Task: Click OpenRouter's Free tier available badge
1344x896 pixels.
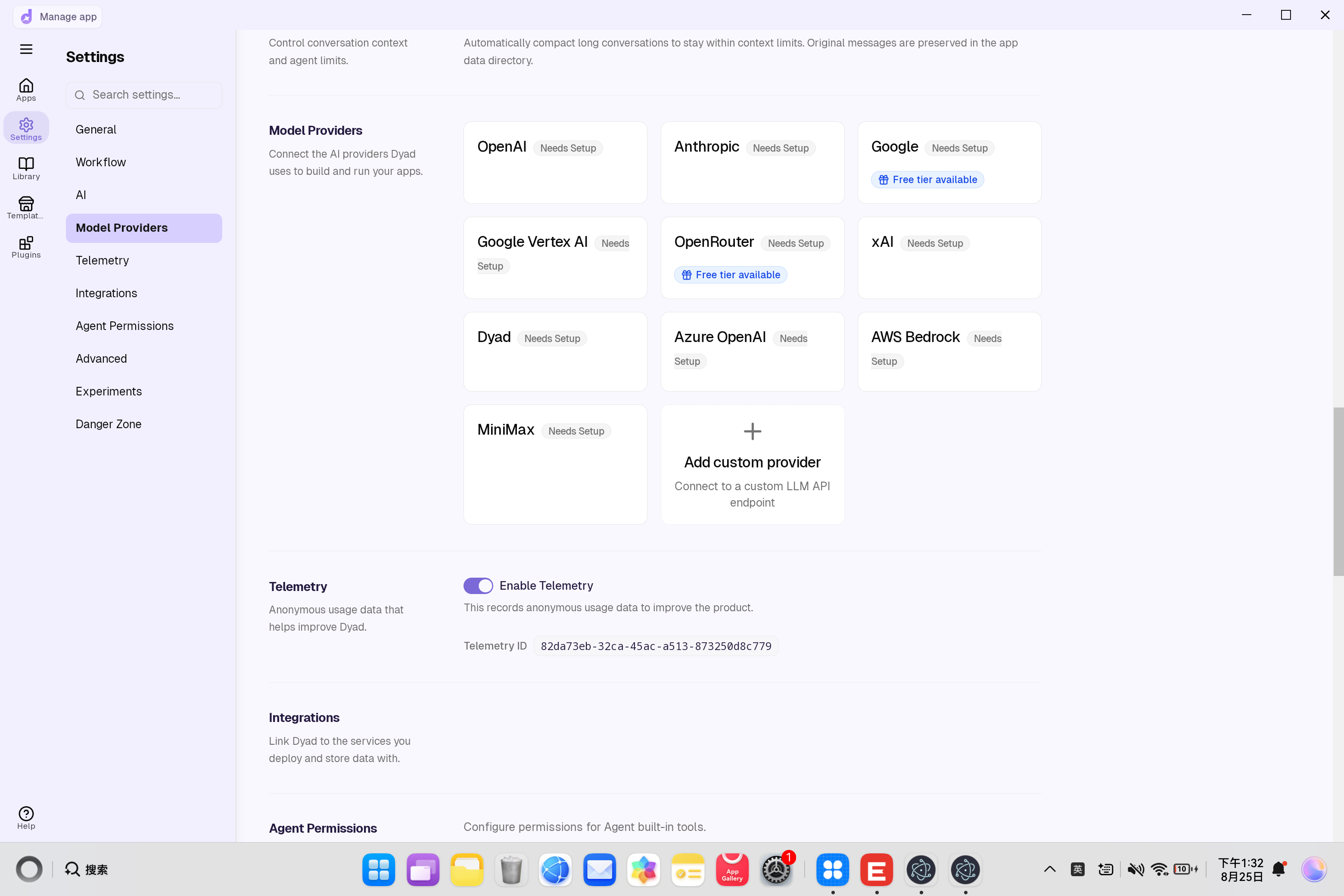Action: tap(731, 275)
